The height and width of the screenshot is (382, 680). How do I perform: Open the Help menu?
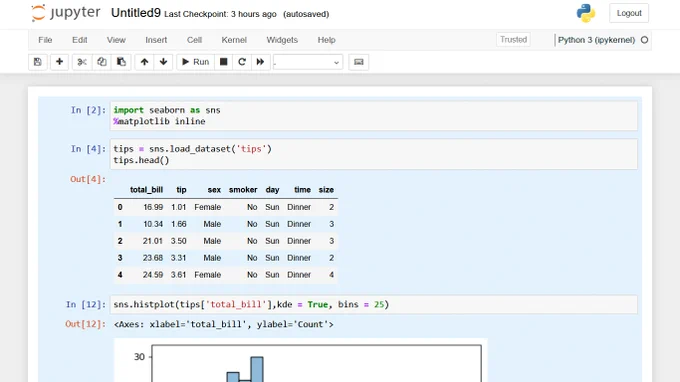[x=327, y=40]
